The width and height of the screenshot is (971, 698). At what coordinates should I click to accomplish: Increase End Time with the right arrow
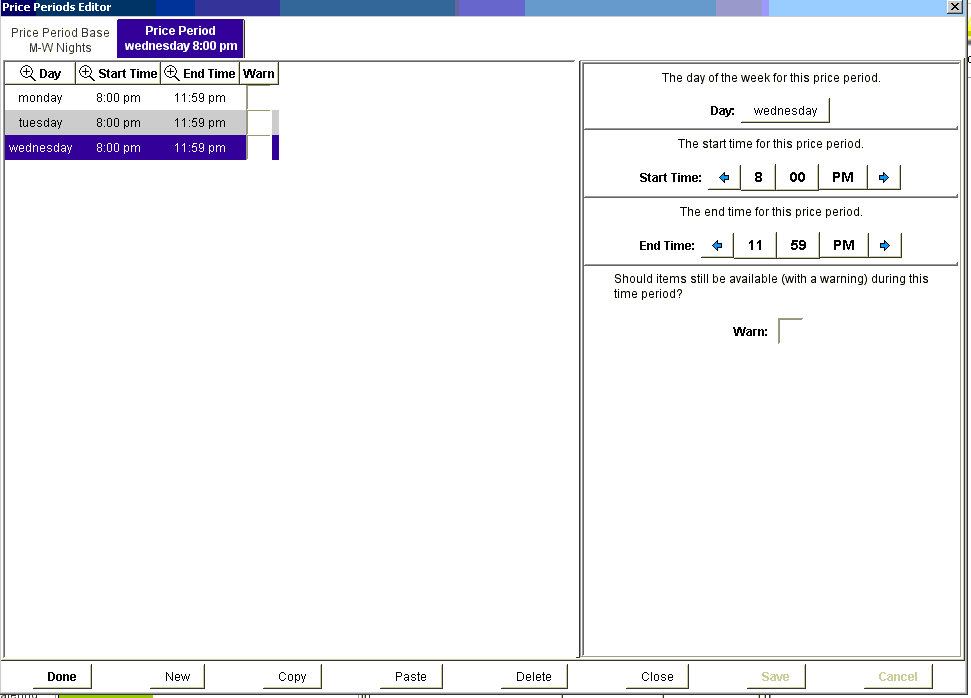pyautogui.click(x=884, y=245)
